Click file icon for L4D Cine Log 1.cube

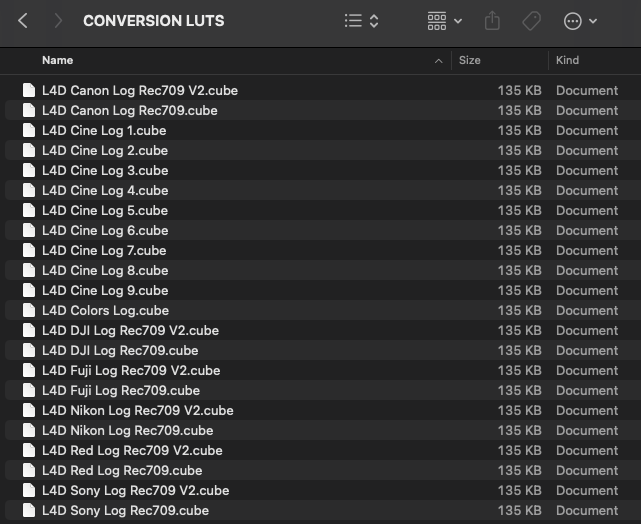[29, 130]
